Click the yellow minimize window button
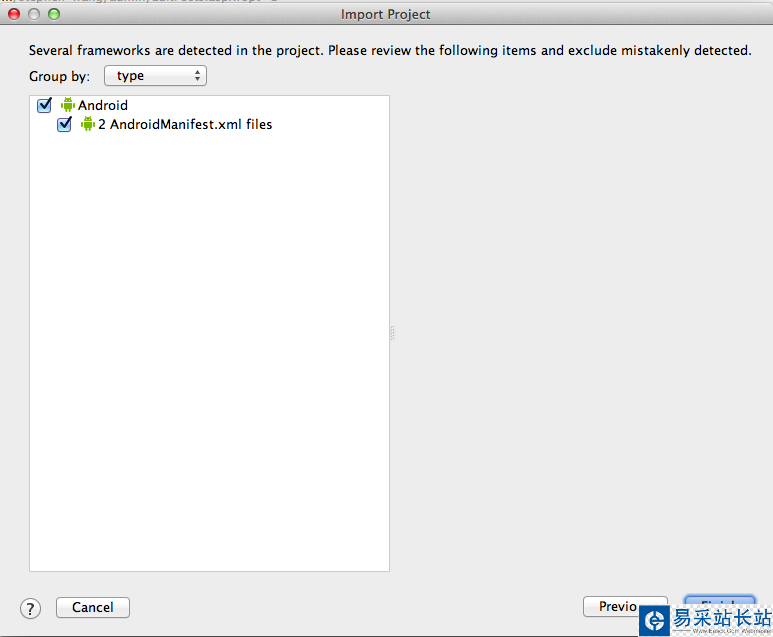 (34, 14)
